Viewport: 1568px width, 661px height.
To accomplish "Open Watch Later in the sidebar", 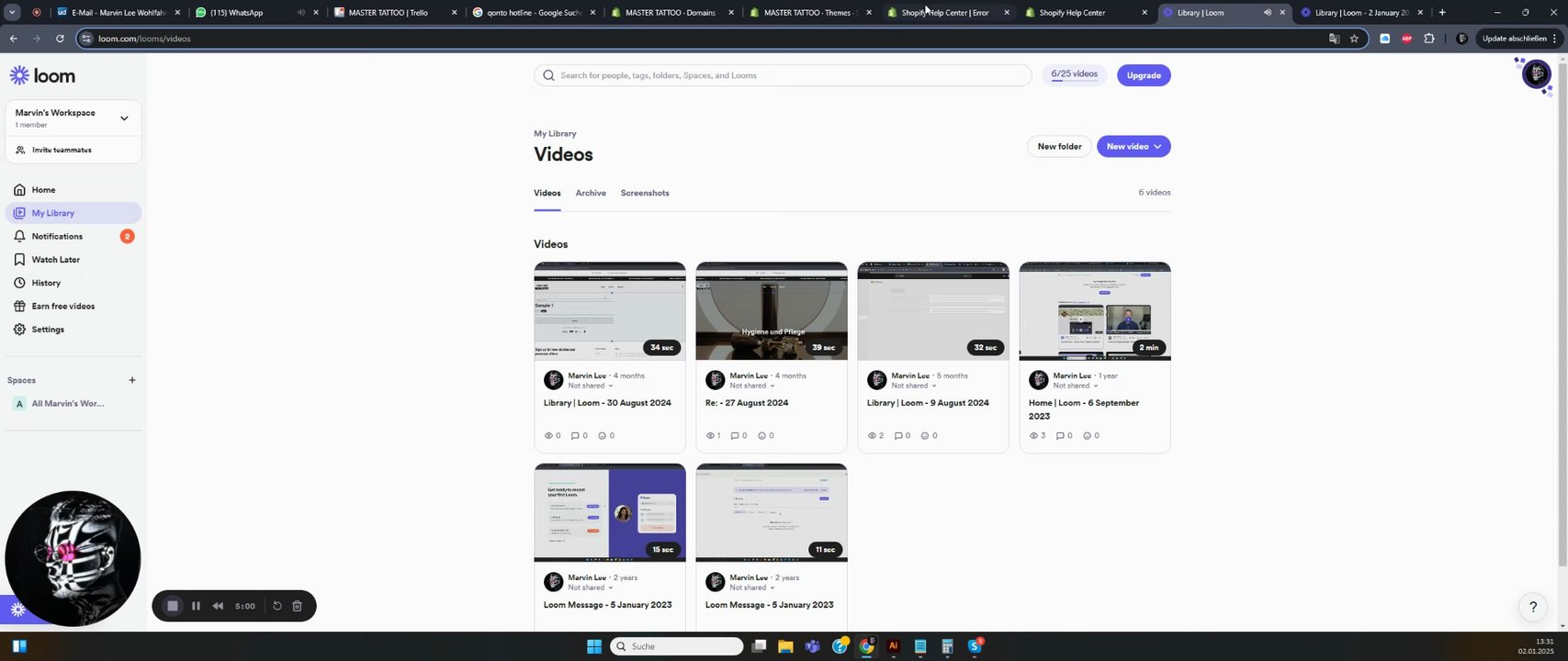I will (73, 260).
